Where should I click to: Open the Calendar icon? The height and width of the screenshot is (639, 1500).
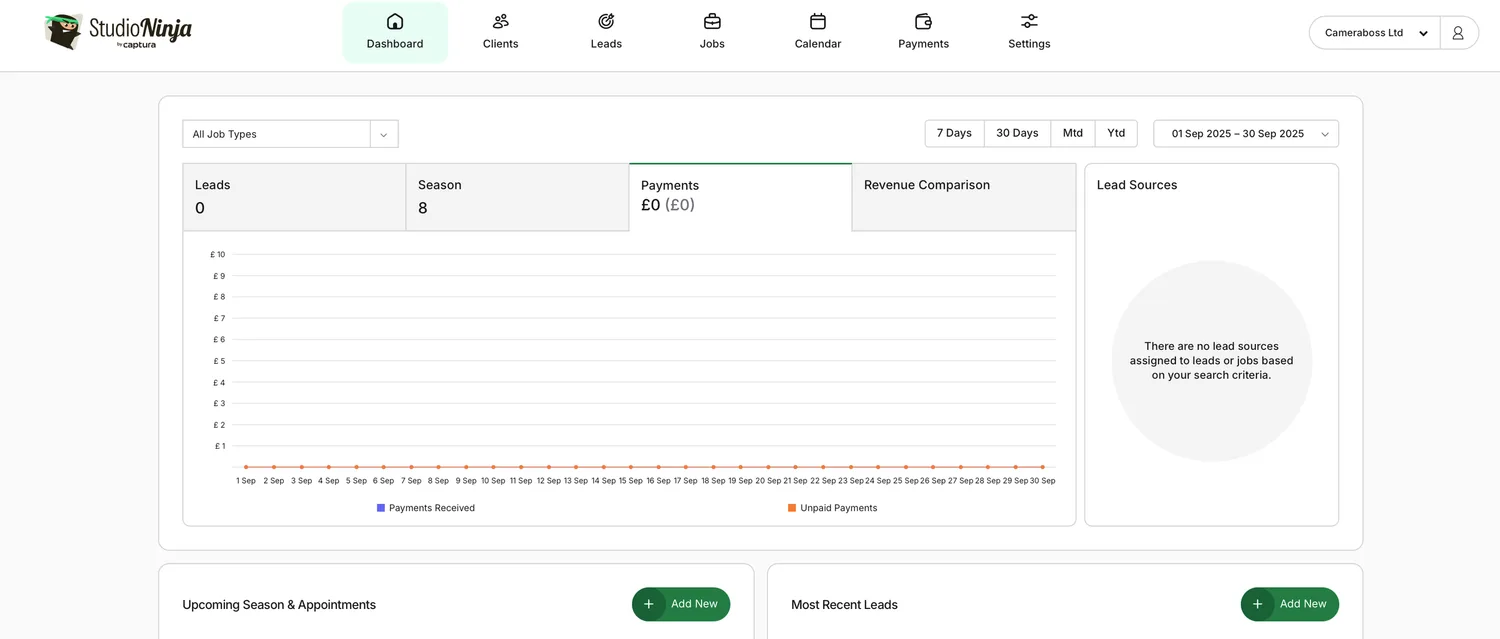818,21
